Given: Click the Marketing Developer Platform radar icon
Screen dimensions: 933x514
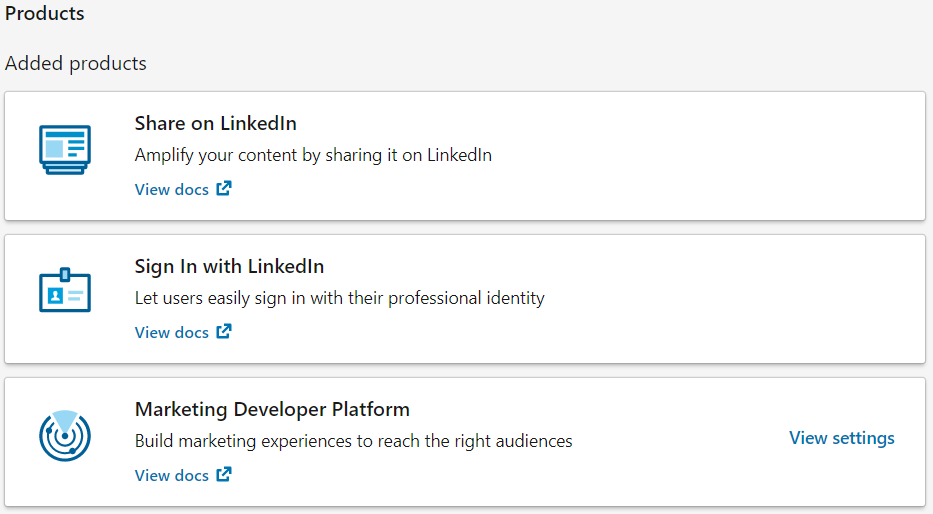Looking at the screenshot, I should [x=65, y=435].
